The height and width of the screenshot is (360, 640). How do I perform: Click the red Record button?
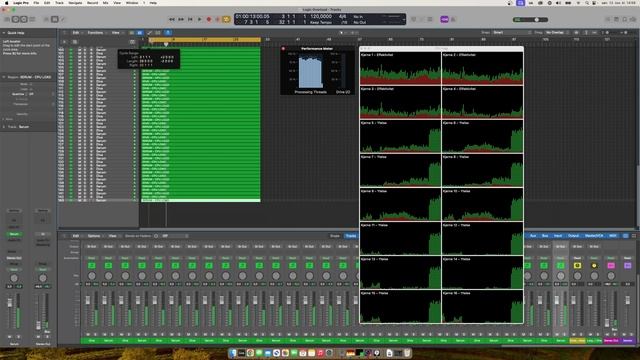coord(209,19)
